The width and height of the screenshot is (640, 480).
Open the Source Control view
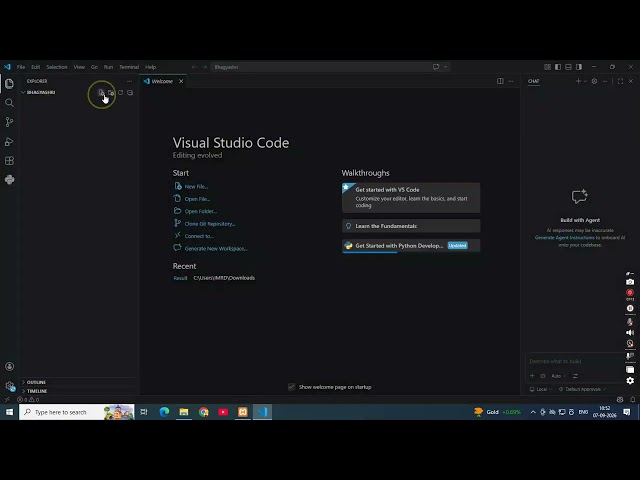(9, 122)
